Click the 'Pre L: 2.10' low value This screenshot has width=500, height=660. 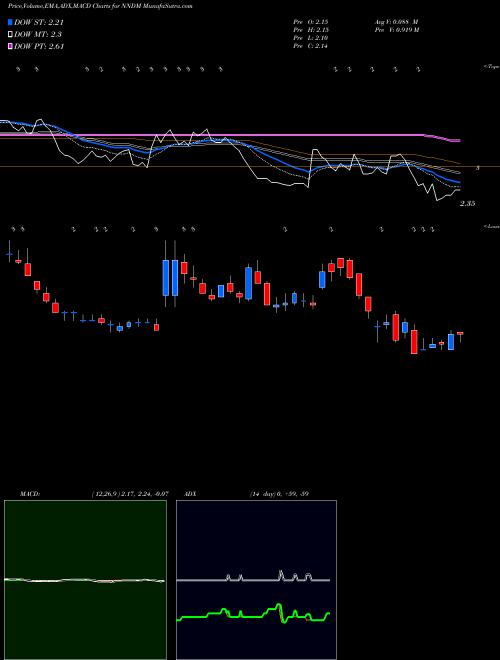(311, 38)
